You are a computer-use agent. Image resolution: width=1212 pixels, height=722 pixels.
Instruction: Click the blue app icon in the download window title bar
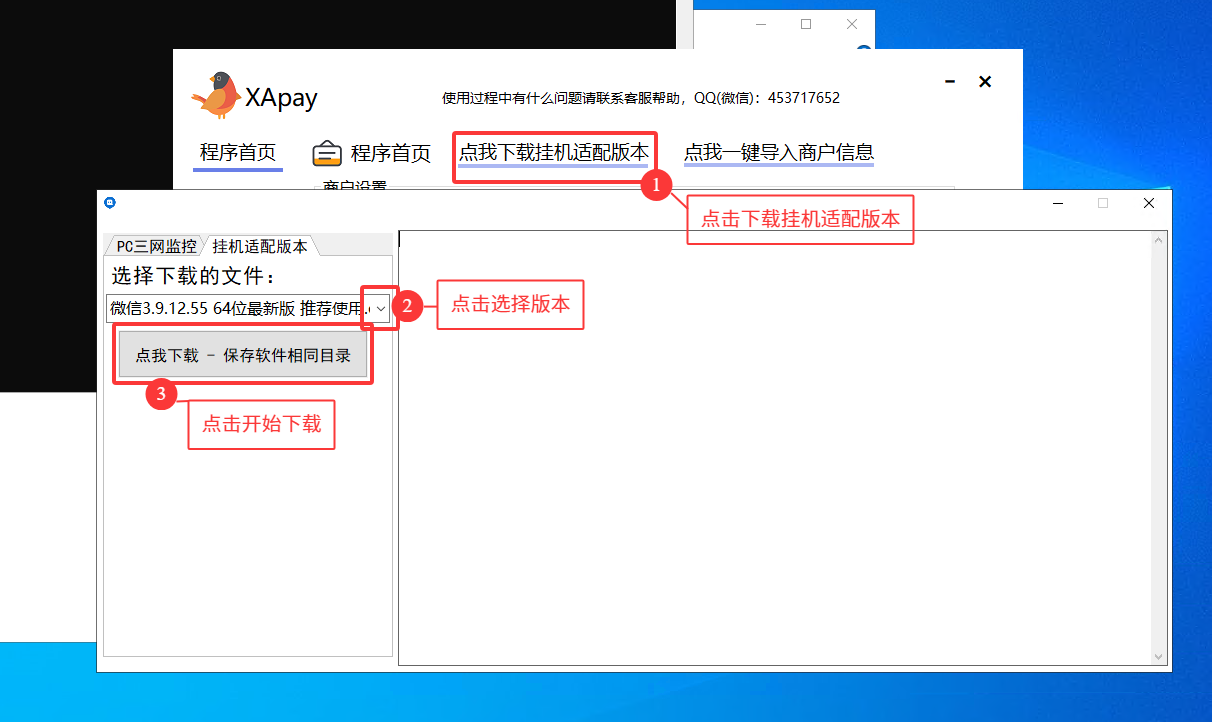pos(110,203)
